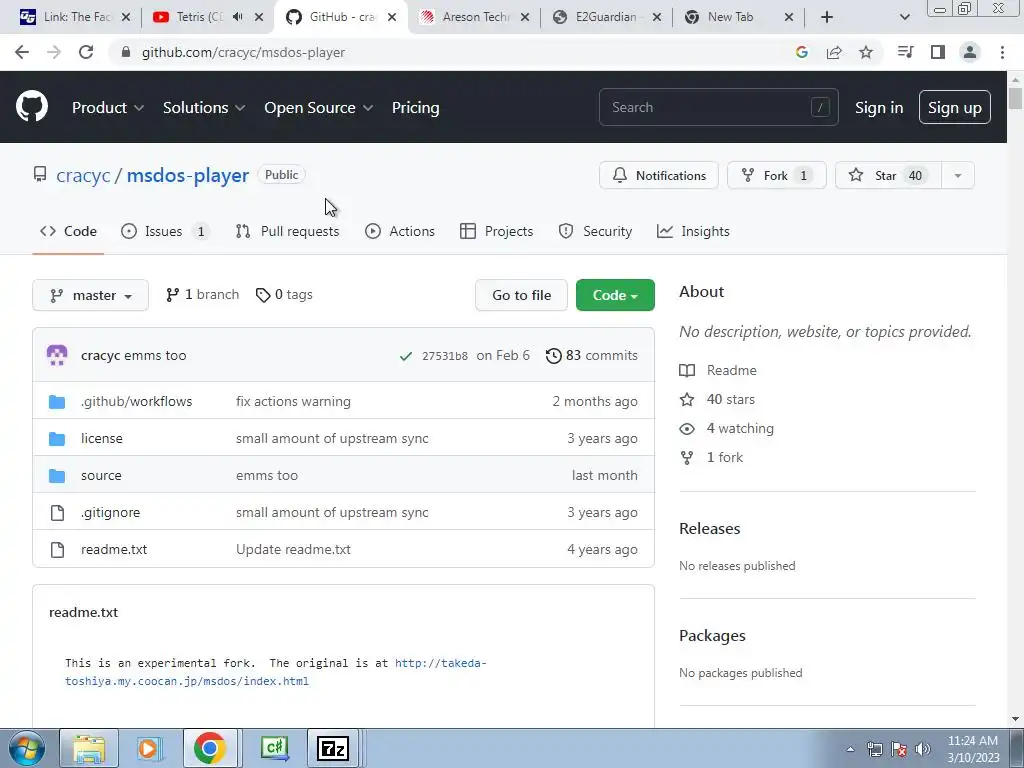Open Windows Media Player taskbar icon
Image resolution: width=1024 pixels, height=768 pixels.
coord(149,748)
